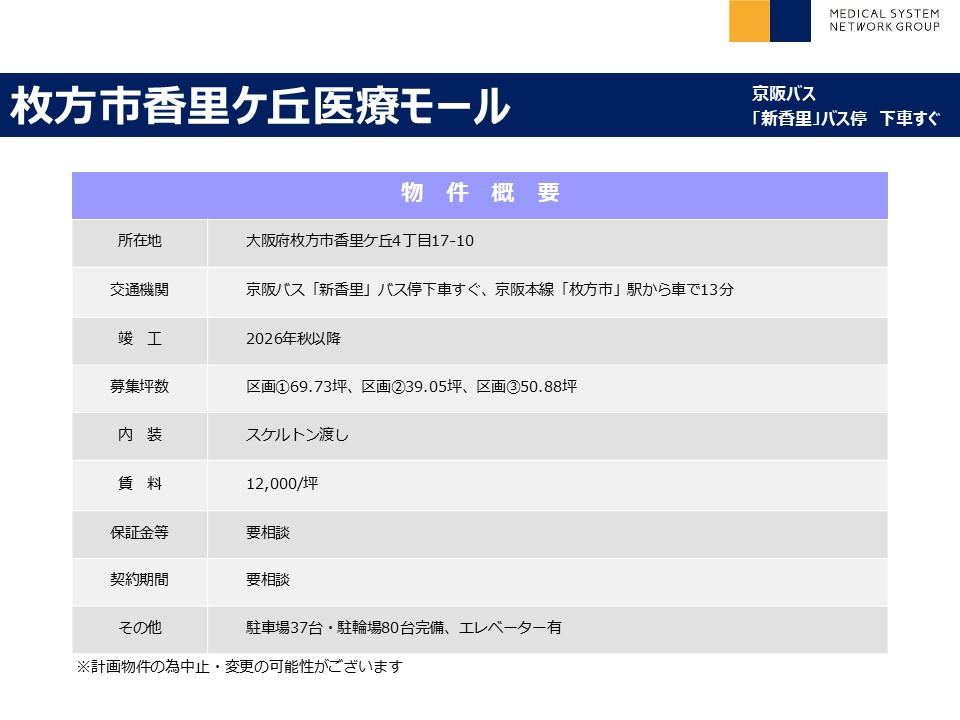Click the MEDICAL SYSTEM NETWORK GROUP text

click(884, 20)
